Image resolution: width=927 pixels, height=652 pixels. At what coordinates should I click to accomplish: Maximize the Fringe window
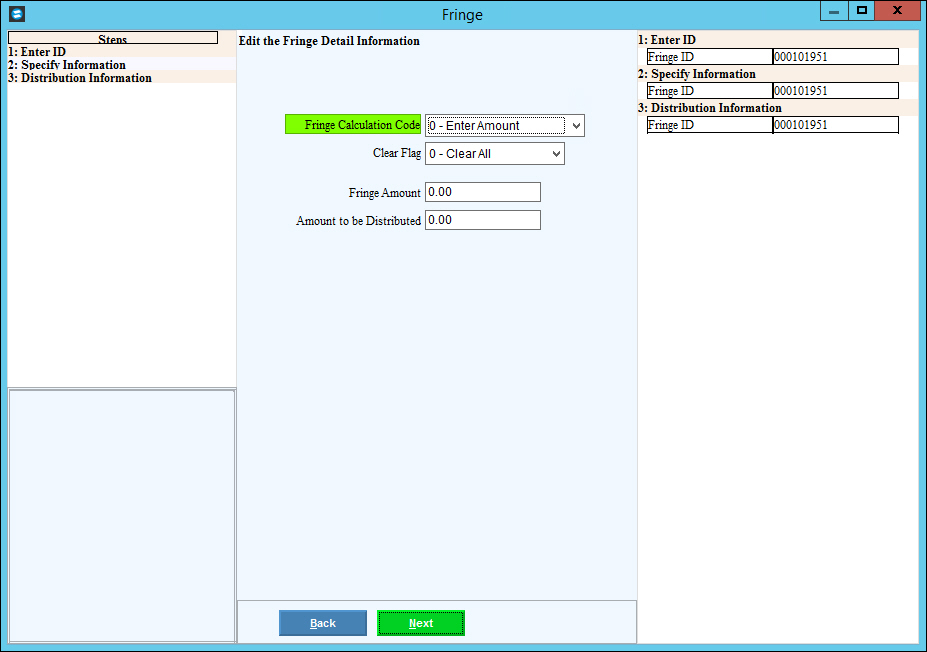[x=861, y=11]
